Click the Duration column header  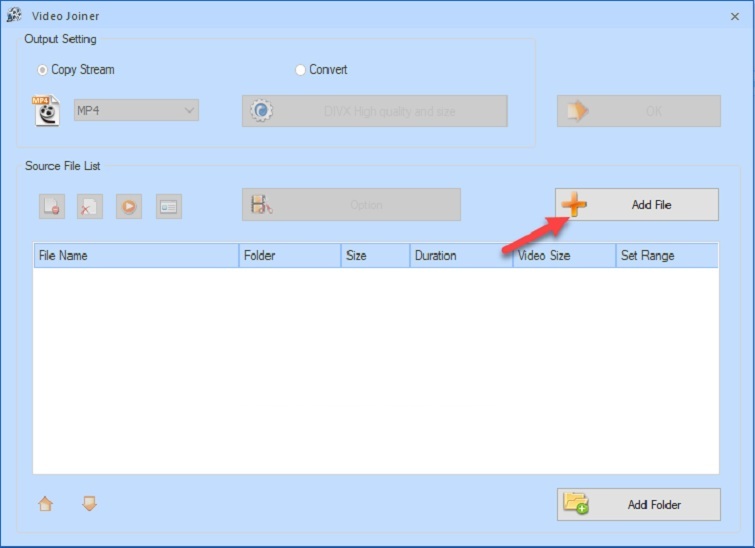(460, 256)
